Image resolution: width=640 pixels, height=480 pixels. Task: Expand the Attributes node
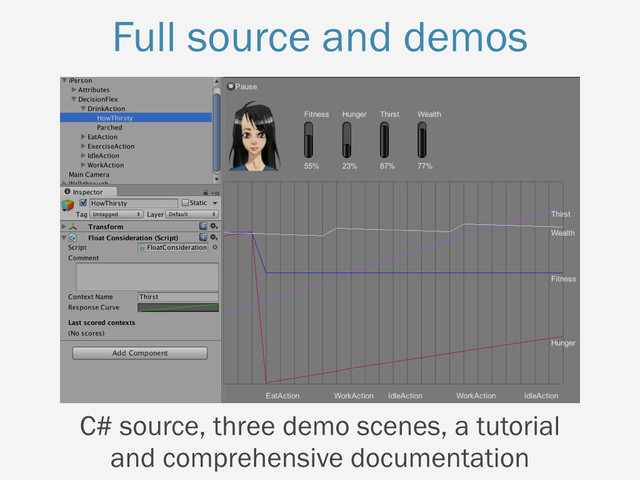pyautogui.click(x=74, y=89)
